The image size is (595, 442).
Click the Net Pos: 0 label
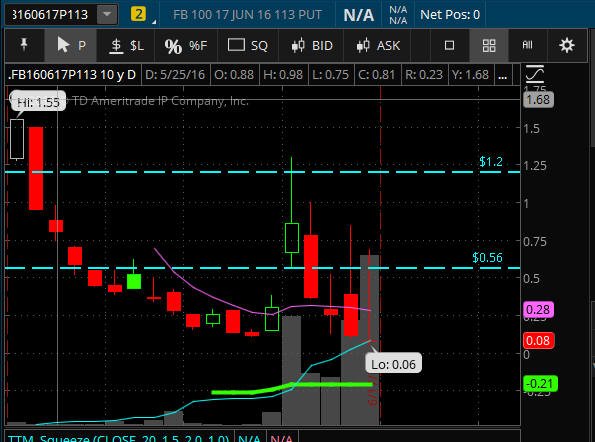[x=450, y=15]
